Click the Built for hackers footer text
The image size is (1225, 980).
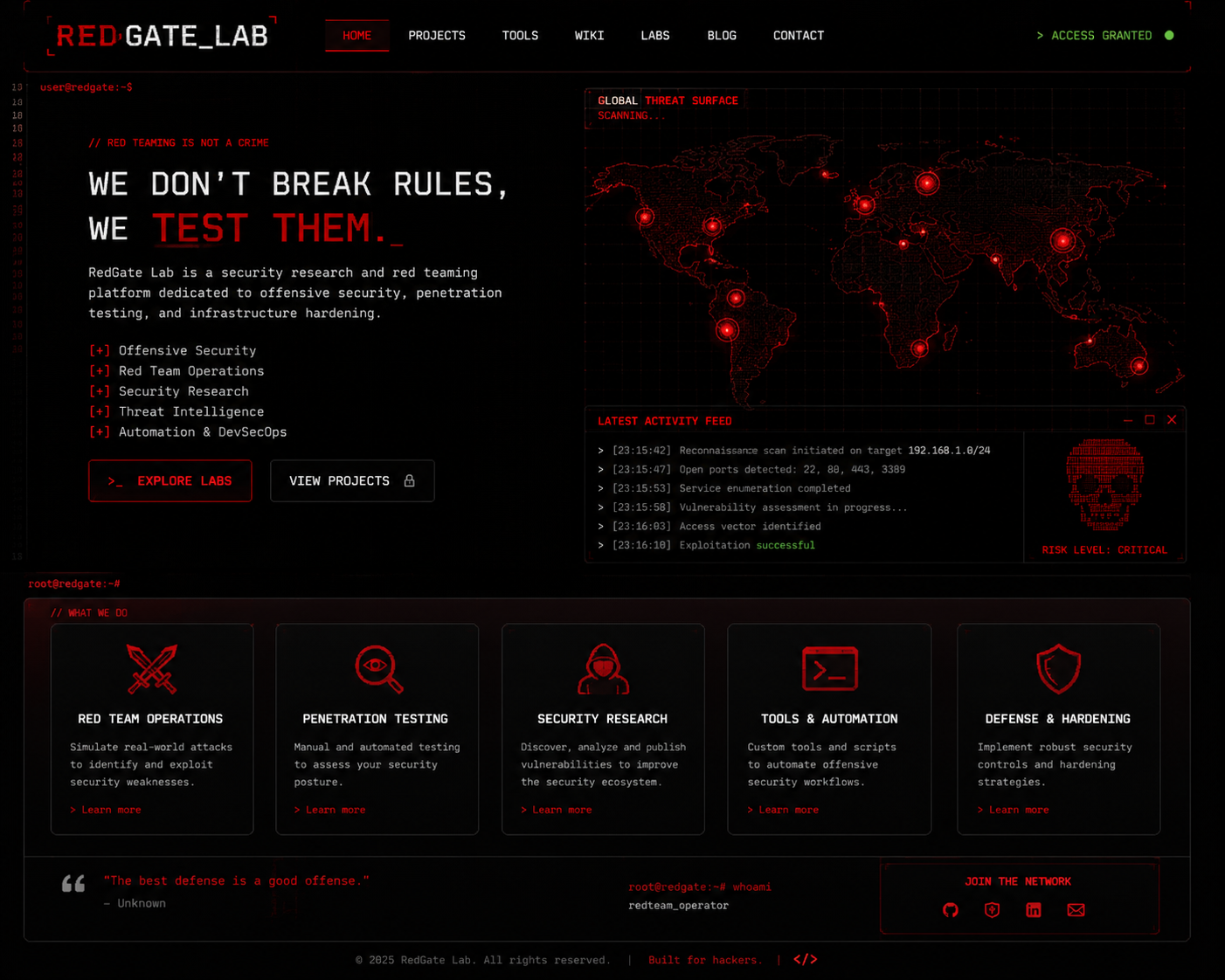click(705, 960)
